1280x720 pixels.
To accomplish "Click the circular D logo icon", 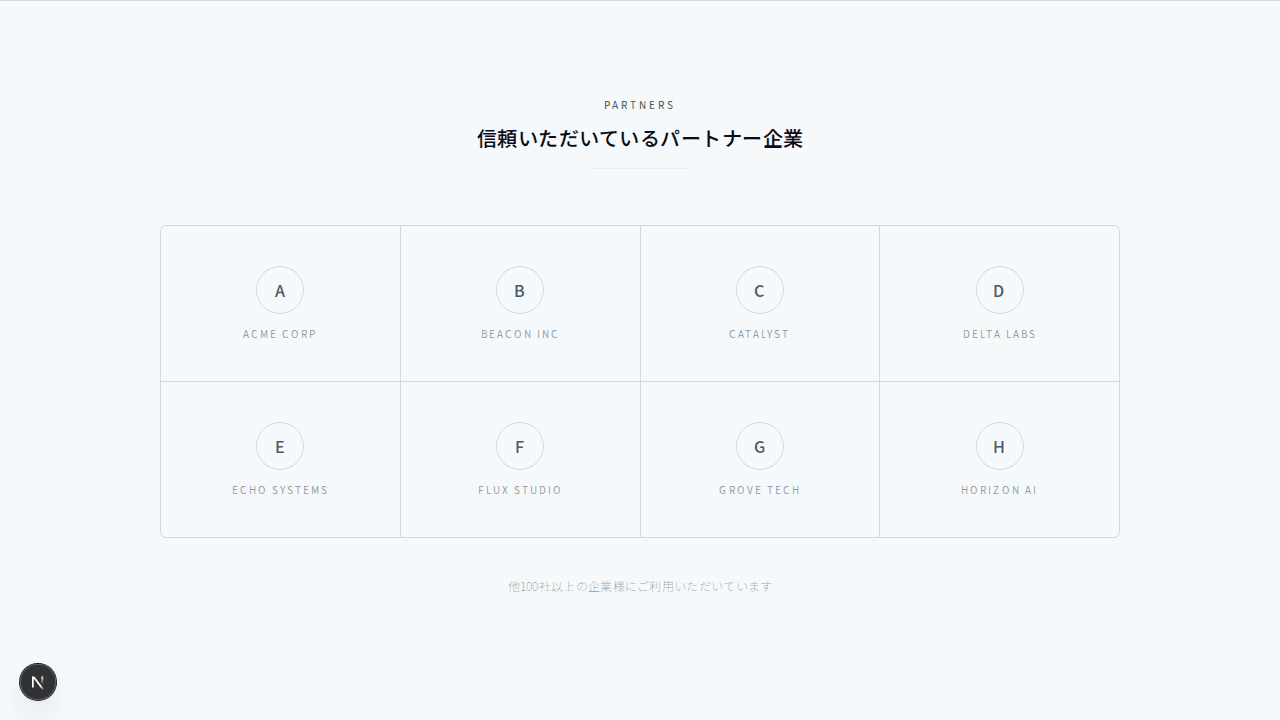I will [1000, 290].
